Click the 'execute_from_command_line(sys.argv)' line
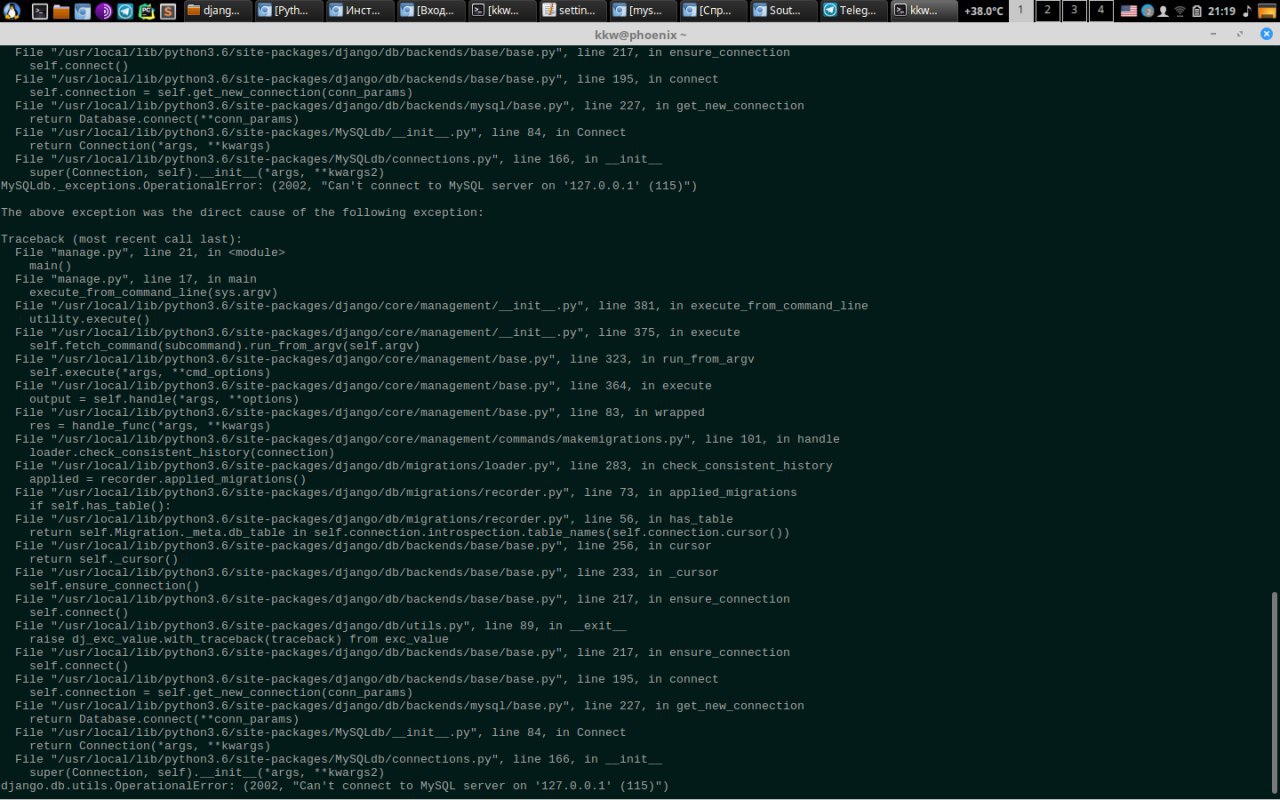The height and width of the screenshot is (800, 1280). [153, 292]
